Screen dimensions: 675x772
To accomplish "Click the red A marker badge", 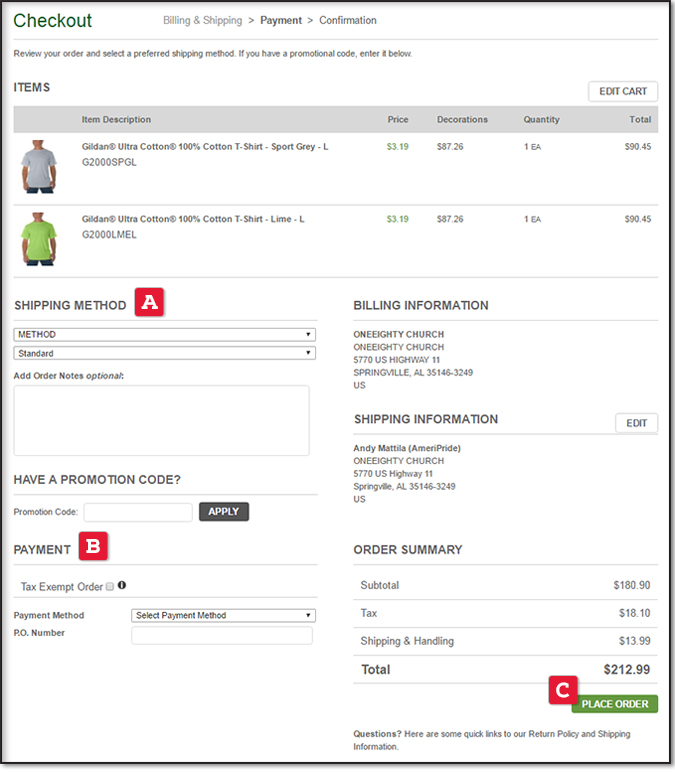I will (x=149, y=303).
